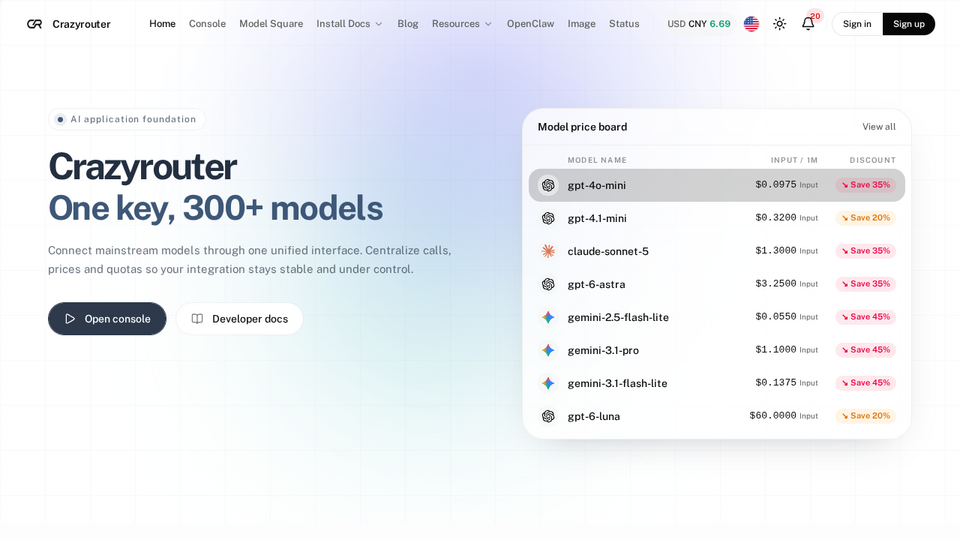Select the gpt-6-luna model name
Image resolution: width=960 pixels, height=540 pixels.
(593, 416)
